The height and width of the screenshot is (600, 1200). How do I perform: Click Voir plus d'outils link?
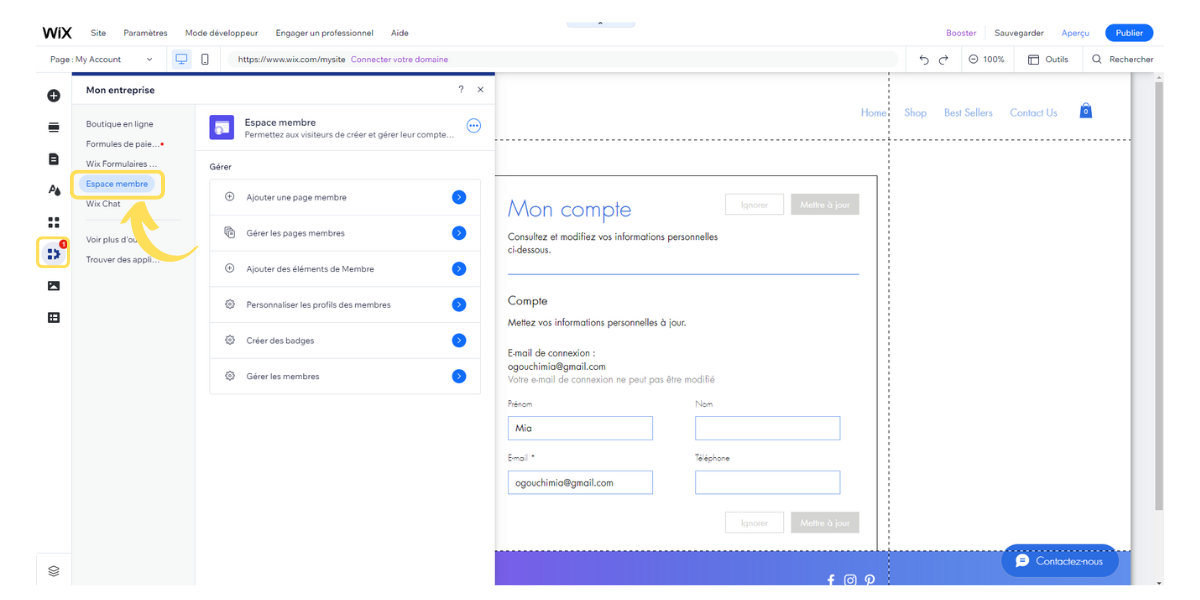(x=112, y=240)
